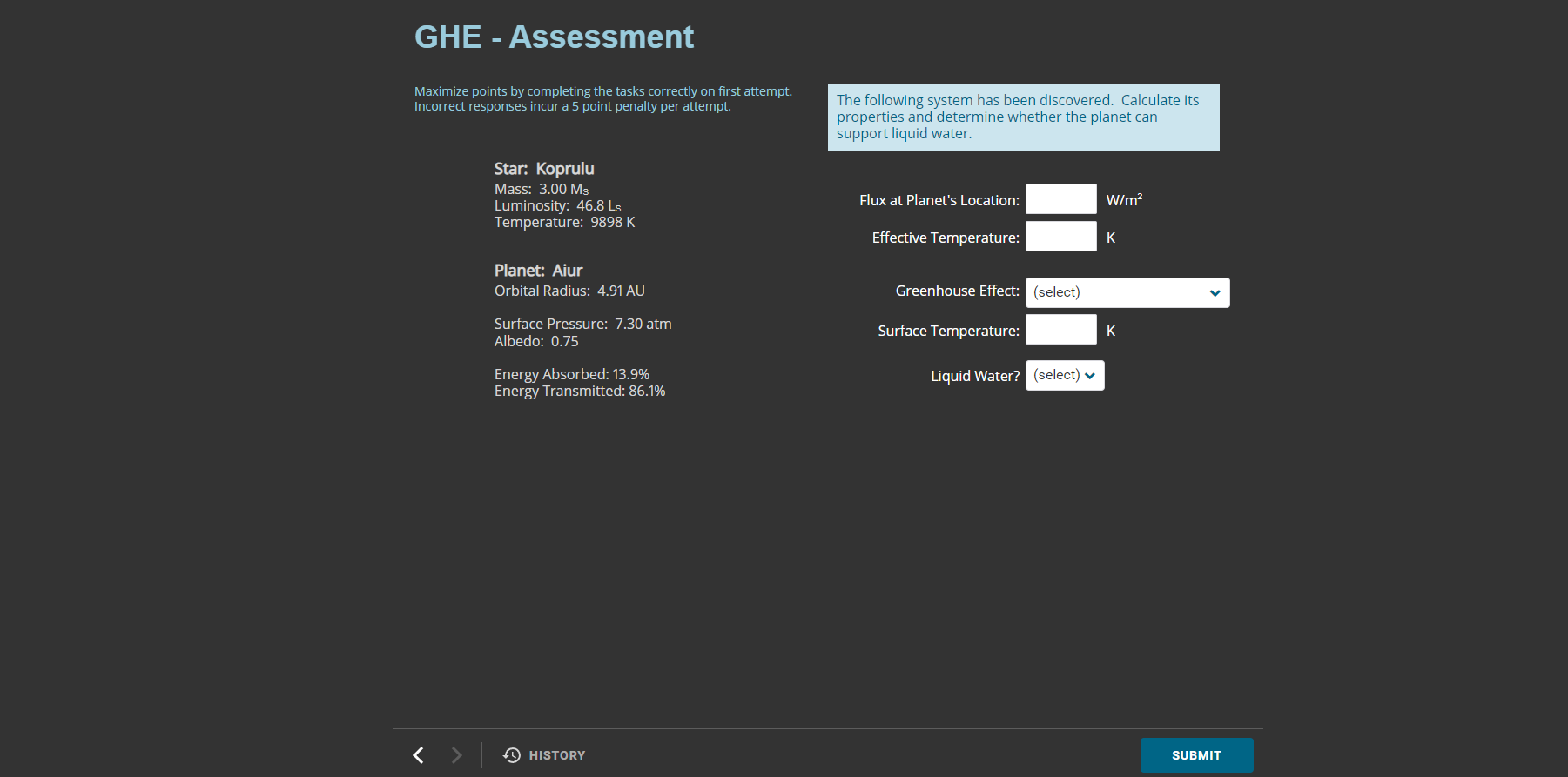Click 'Energy Absorbed: 13.9%' text
Screen dimensions: 1568x777
(x=572, y=375)
